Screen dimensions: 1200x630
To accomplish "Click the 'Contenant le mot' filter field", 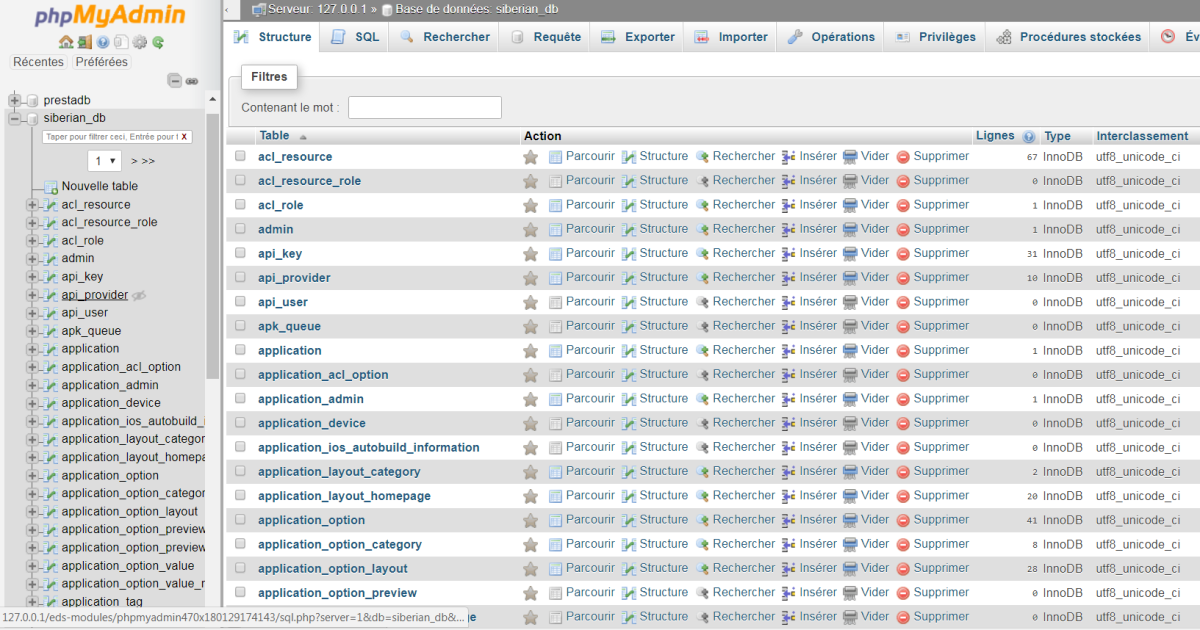I will pos(425,107).
